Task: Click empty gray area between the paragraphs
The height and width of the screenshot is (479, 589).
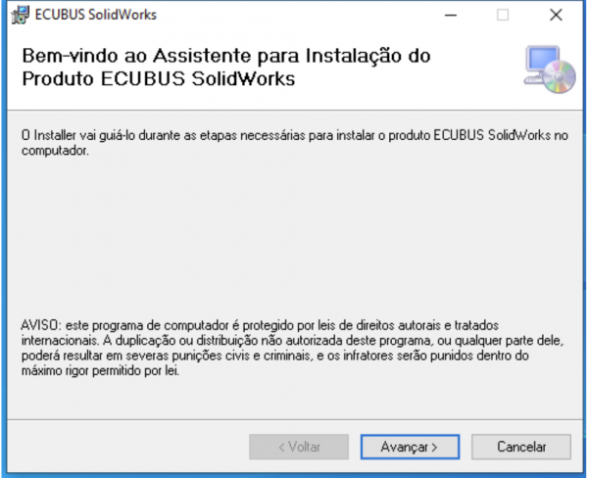Action: pos(294,237)
